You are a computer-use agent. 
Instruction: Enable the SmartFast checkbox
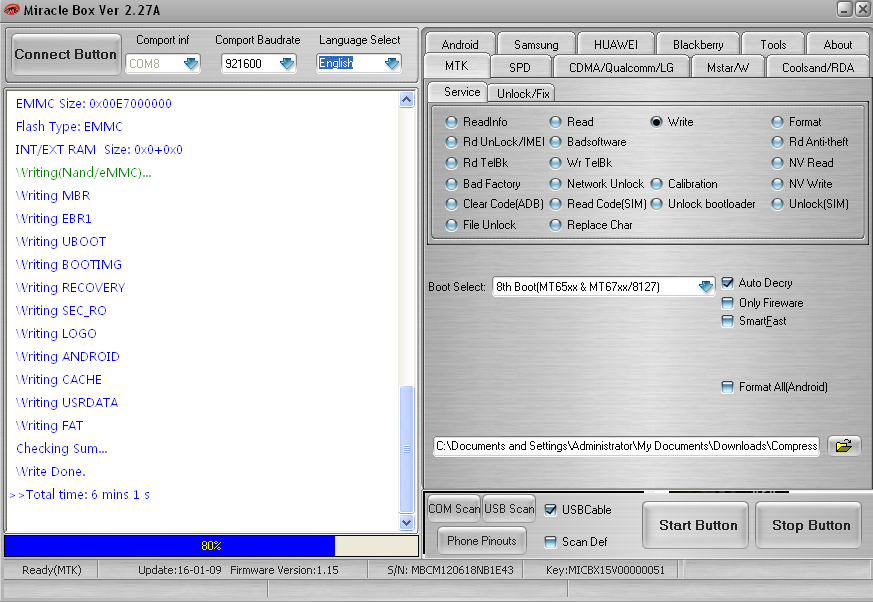(x=727, y=321)
